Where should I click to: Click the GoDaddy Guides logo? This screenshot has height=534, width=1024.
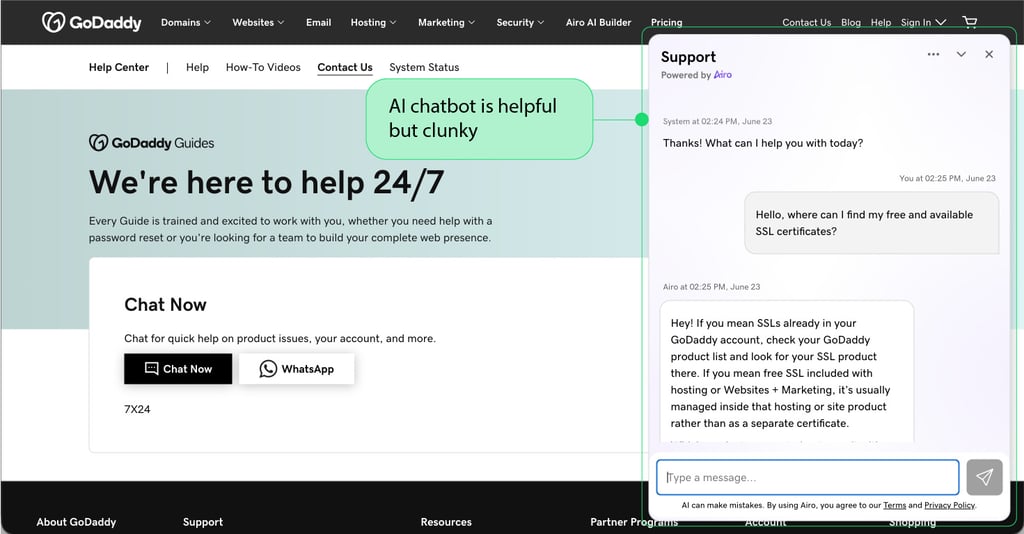152,143
